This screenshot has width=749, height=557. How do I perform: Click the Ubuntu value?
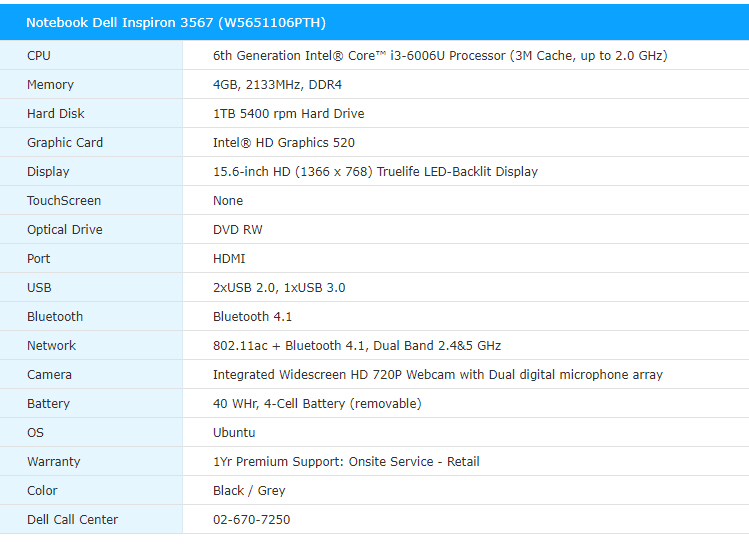(234, 433)
